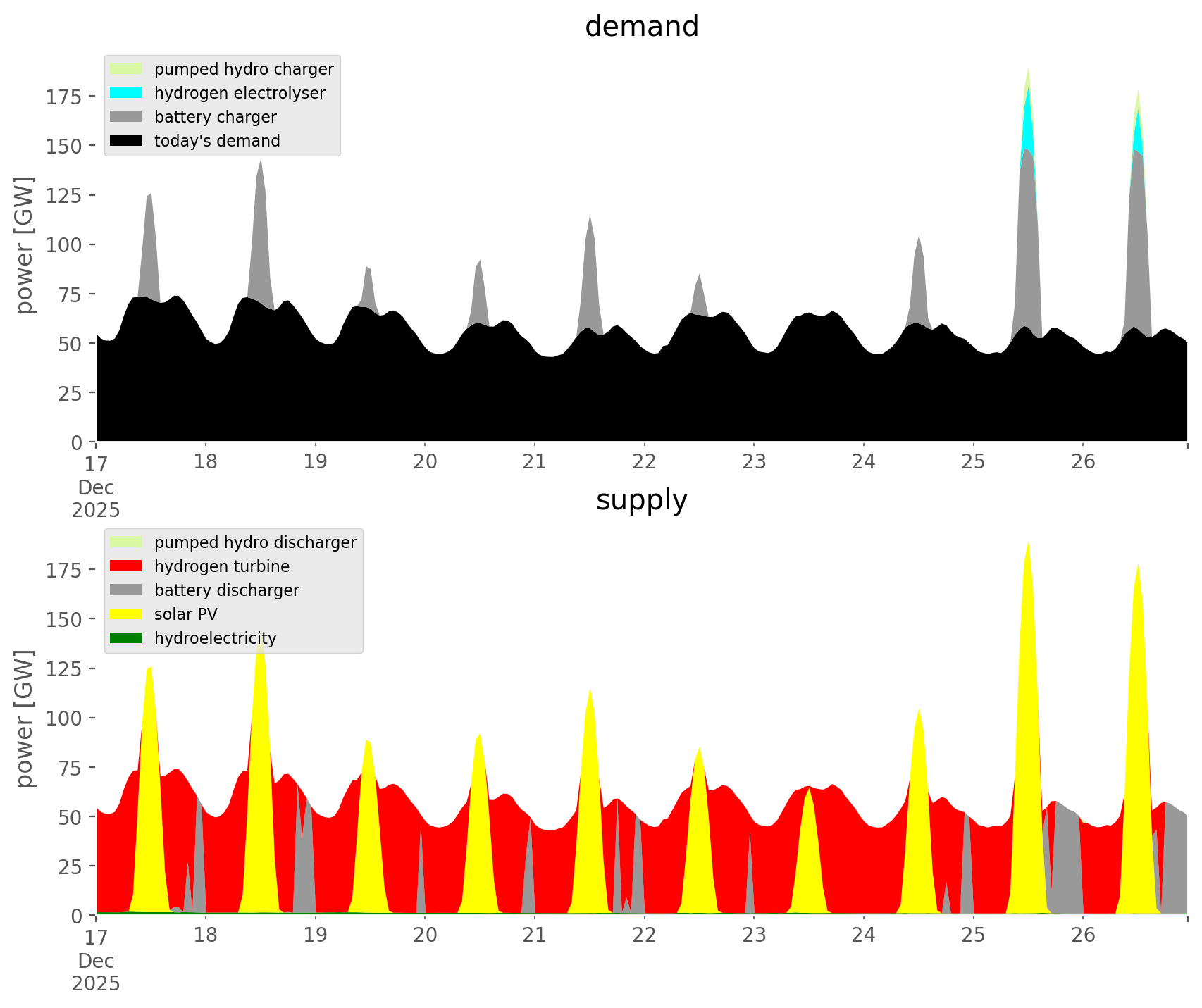
Task: Click the cyan hydrogen electrolyser legend swatch
Action: coord(126,93)
